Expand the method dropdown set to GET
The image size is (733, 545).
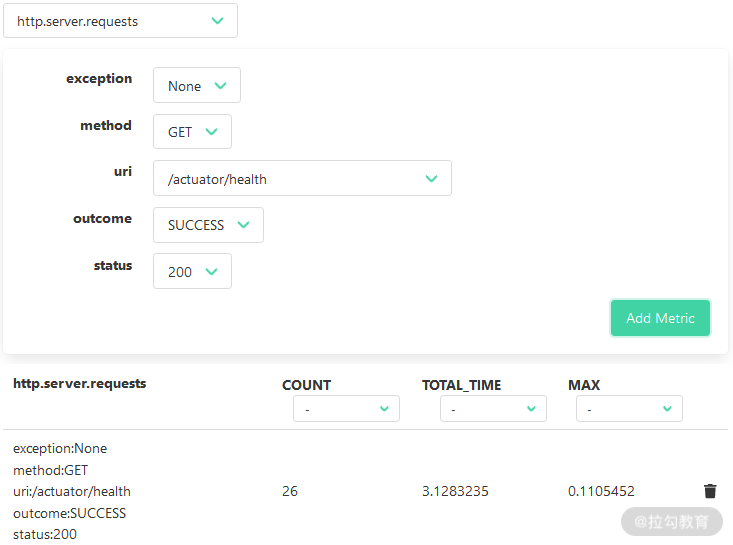(192, 132)
